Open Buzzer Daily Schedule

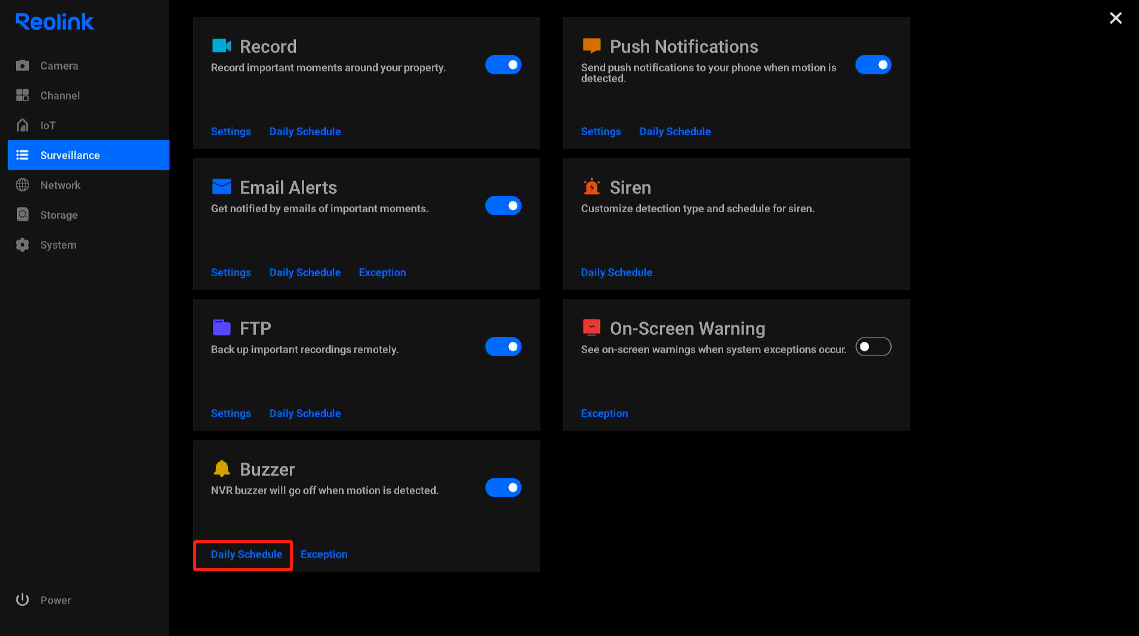coord(246,554)
